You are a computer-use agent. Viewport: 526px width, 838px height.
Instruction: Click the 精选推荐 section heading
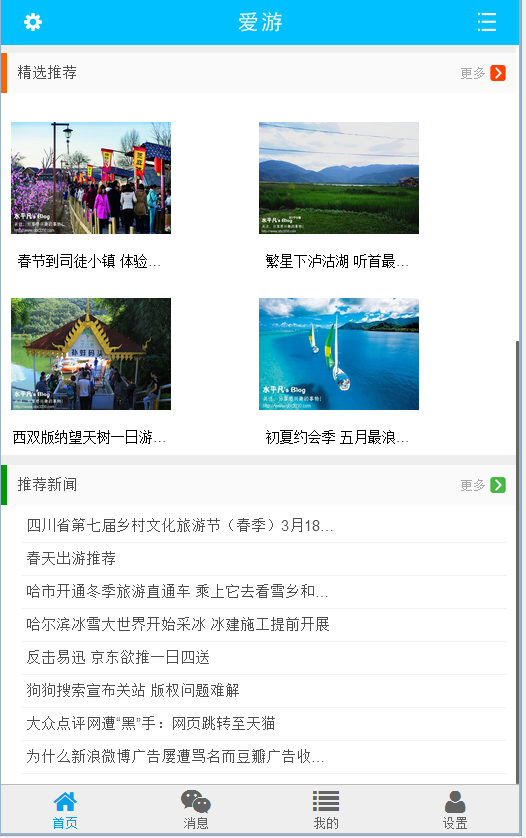coord(47,73)
